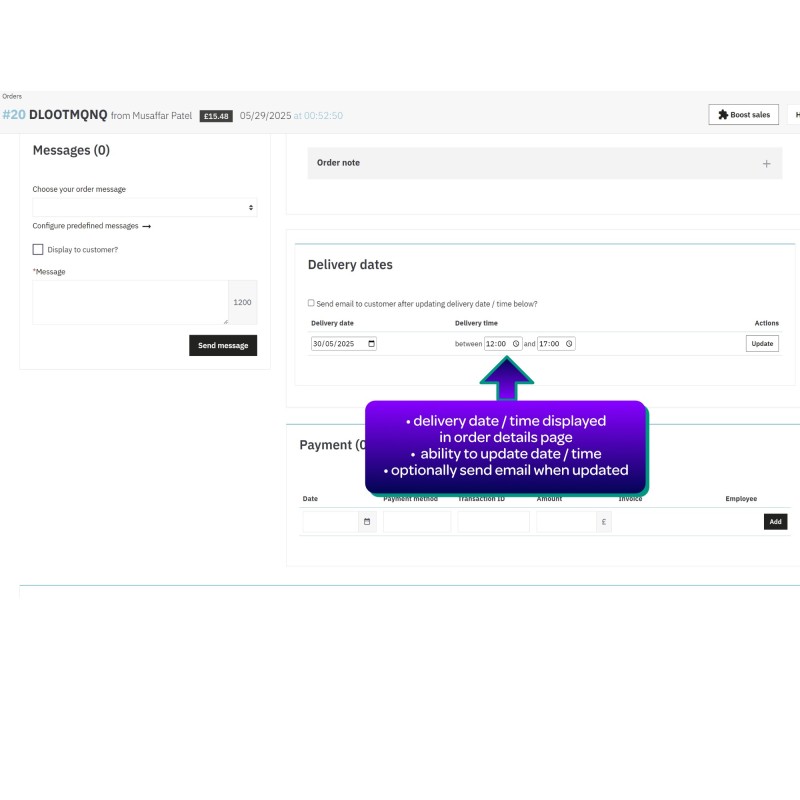Click the 17:00 end time field
The height and width of the screenshot is (800, 800).
556,344
